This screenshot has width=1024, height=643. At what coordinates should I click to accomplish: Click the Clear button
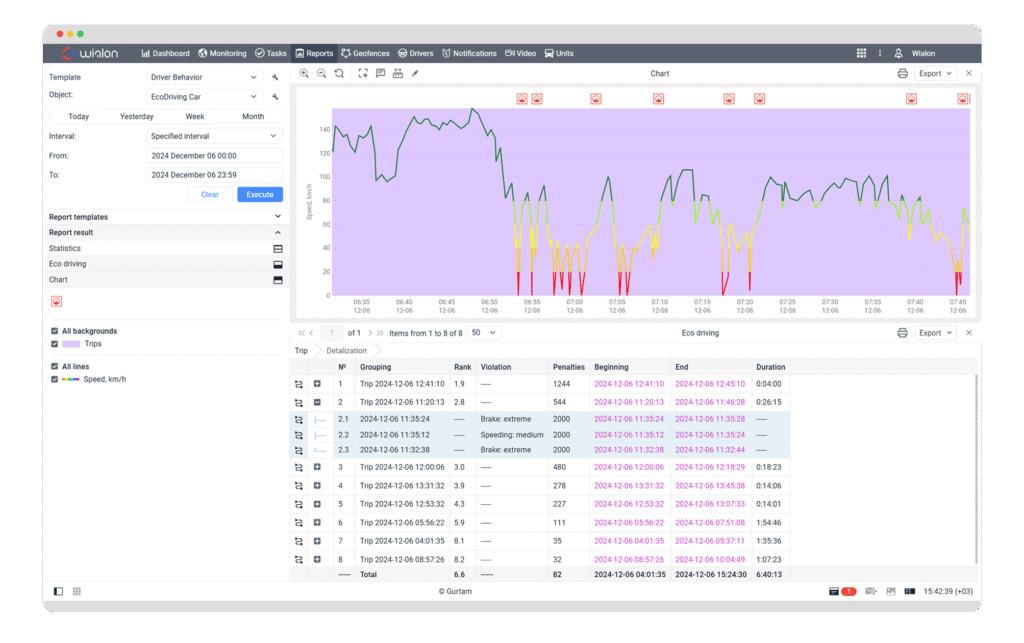[209, 194]
